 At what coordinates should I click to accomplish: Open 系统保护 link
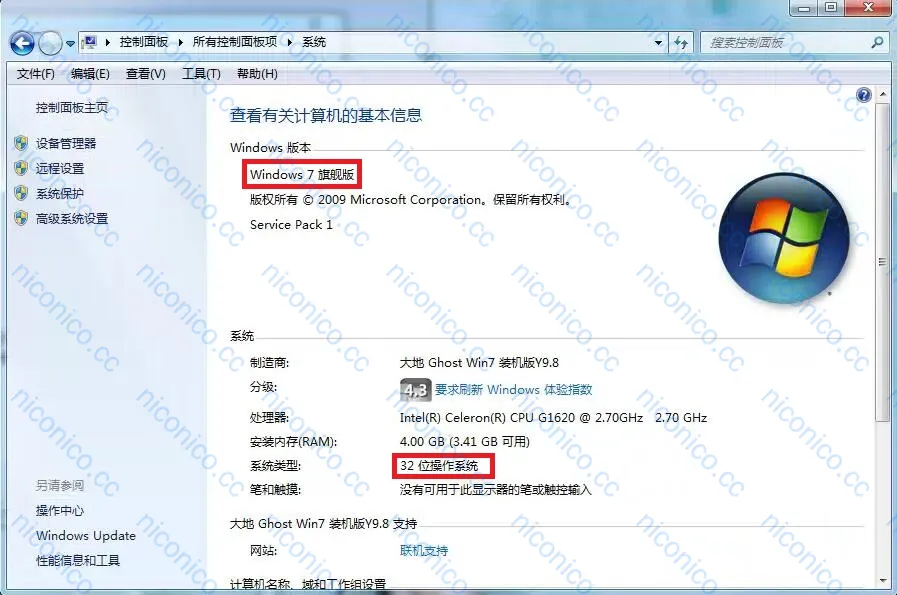59,194
